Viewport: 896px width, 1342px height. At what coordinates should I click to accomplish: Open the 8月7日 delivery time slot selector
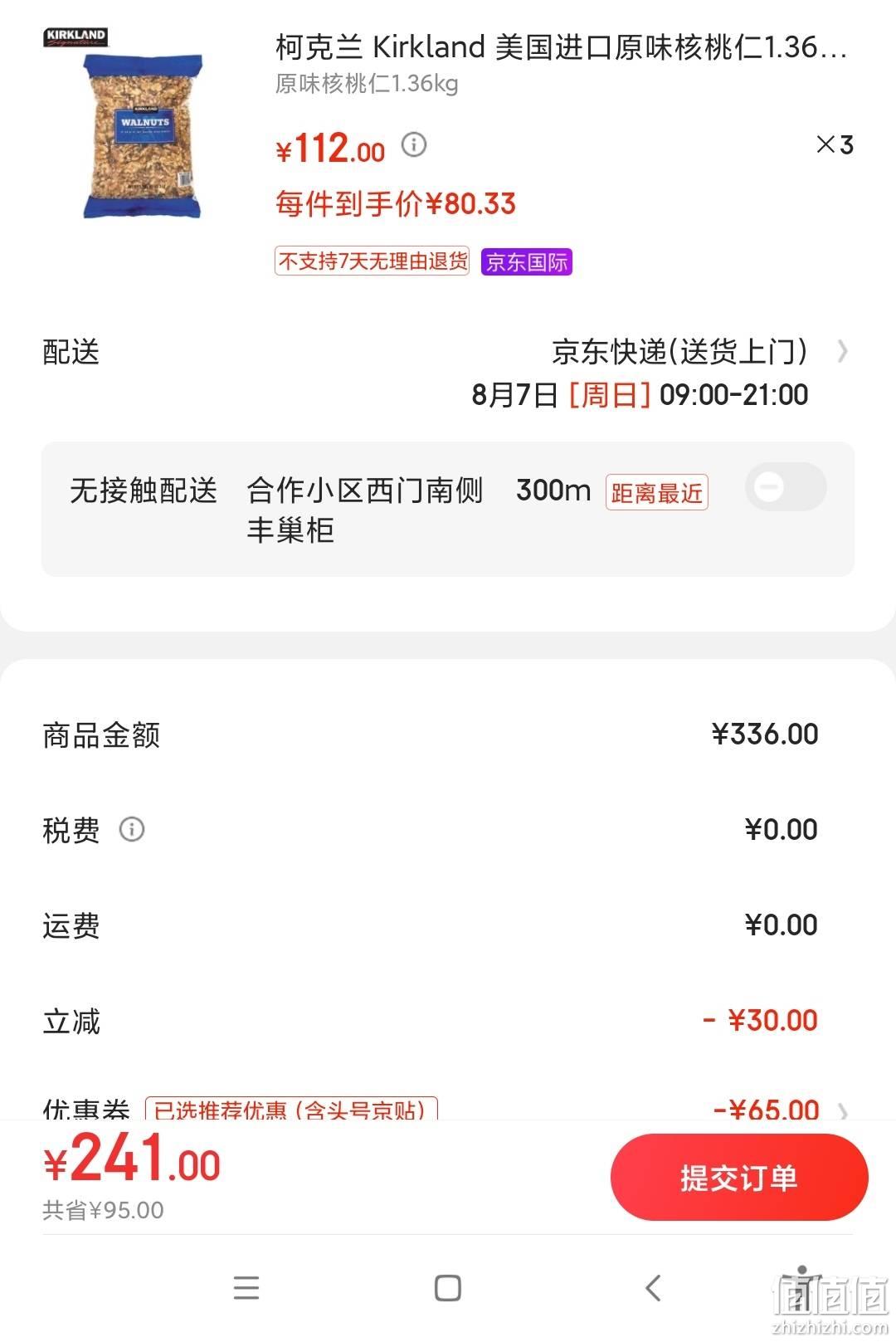pyautogui.click(x=640, y=395)
